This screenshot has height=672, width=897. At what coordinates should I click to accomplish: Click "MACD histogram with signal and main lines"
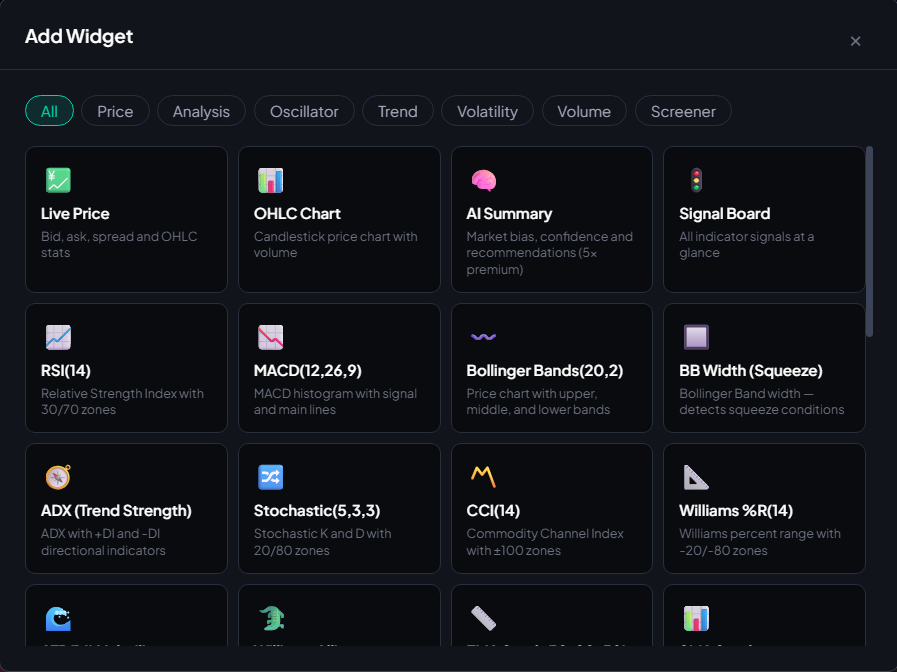click(335, 401)
